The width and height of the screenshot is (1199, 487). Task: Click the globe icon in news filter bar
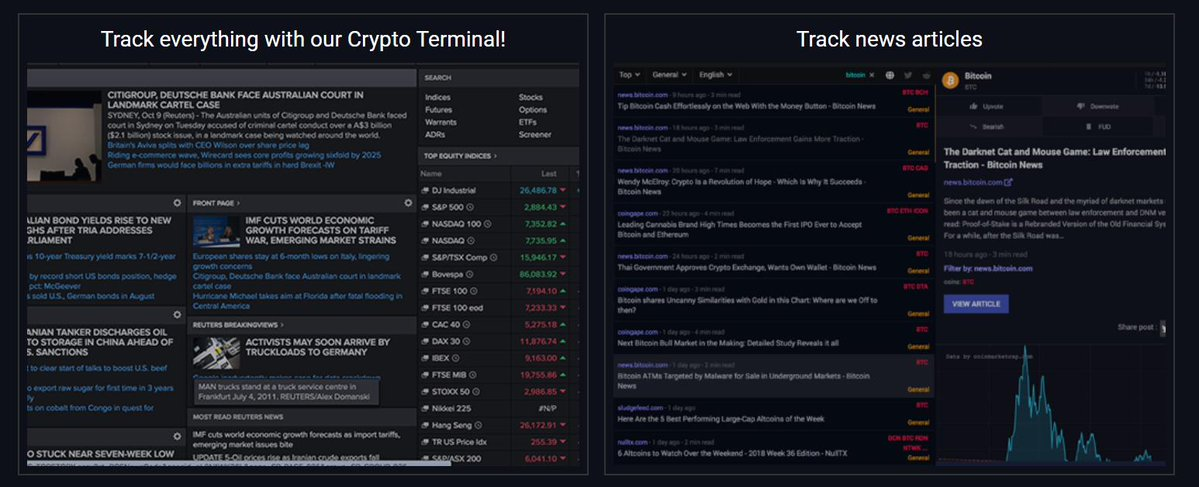[x=890, y=75]
